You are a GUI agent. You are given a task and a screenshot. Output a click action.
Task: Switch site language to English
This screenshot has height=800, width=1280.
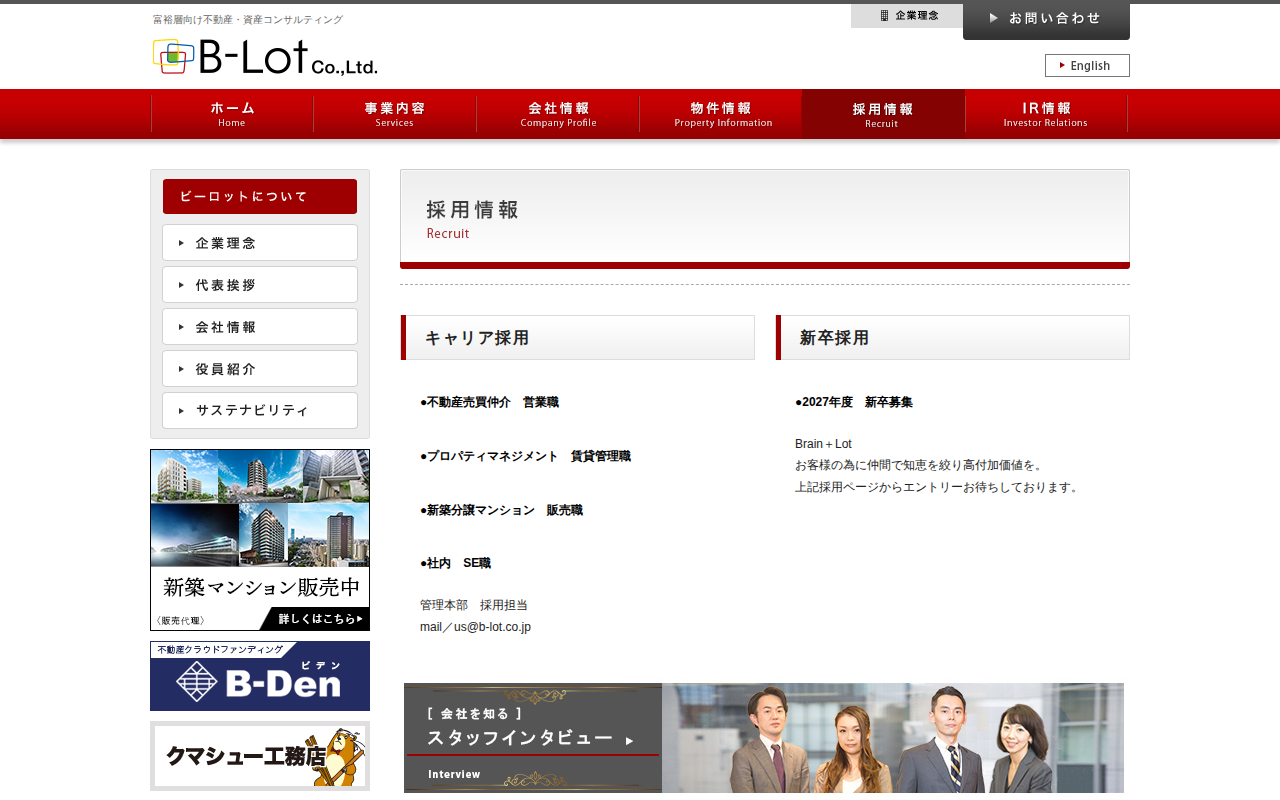coord(1087,66)
